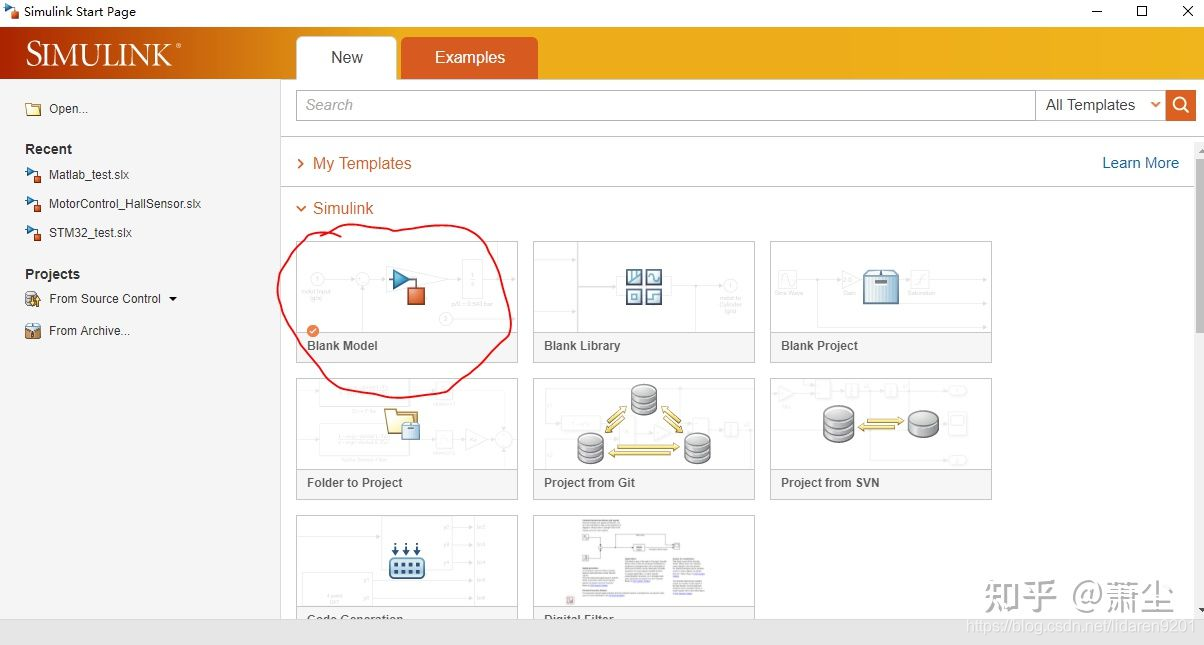This screenshot has width=1204, height=645.
Task: Select the Blank Project template card
Action: (x=881, y=301)
